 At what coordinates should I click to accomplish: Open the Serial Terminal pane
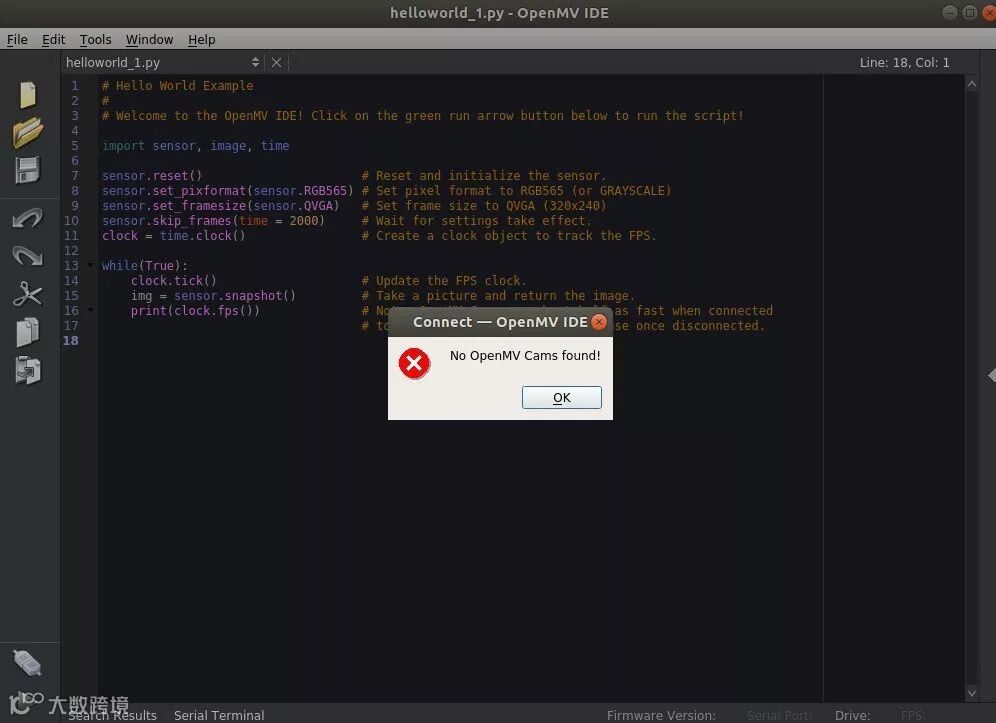coord(219,715)
